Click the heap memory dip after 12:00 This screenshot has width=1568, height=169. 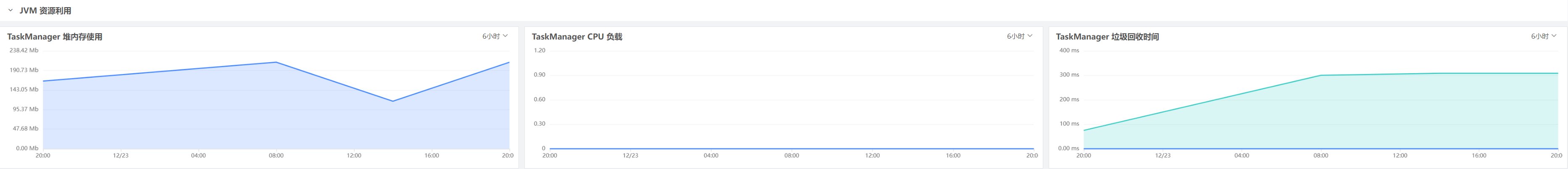point(393,101)
